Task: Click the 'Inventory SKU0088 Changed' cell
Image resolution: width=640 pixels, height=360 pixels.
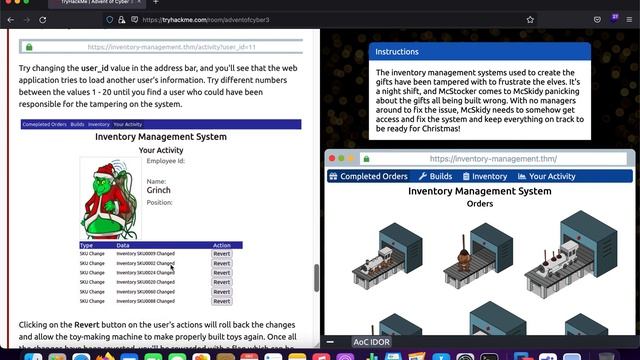Action: [x=146, y=301]
